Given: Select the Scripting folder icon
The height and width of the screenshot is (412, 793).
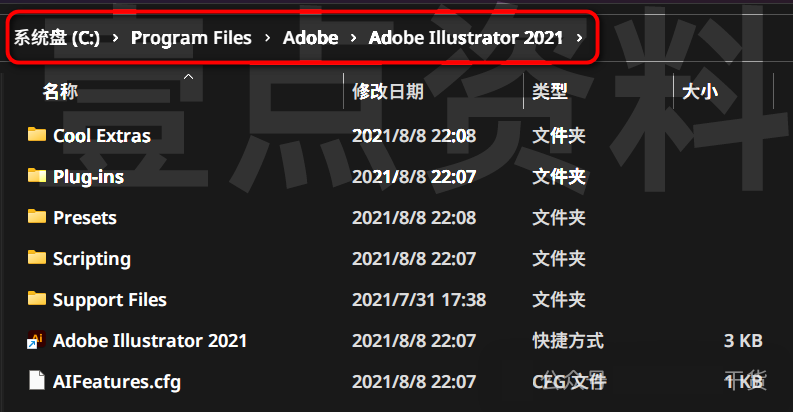Looking at the screenshot, I should tap(36, 257).
